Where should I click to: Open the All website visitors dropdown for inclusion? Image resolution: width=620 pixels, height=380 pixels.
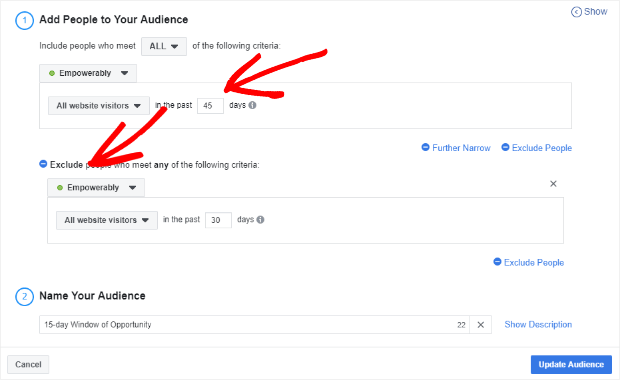click(x=99, y=106)
